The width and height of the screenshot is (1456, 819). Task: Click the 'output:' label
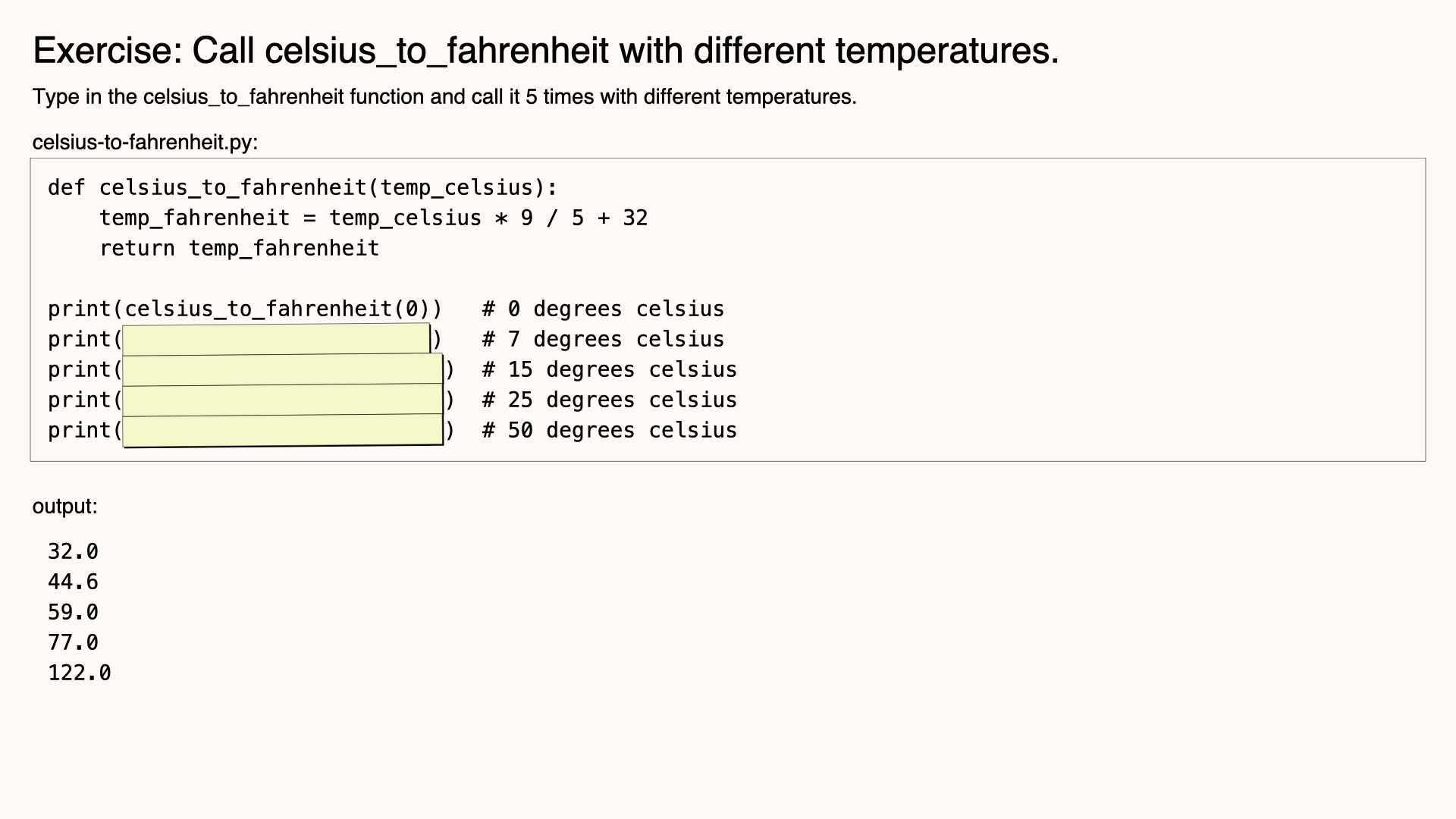65,507
